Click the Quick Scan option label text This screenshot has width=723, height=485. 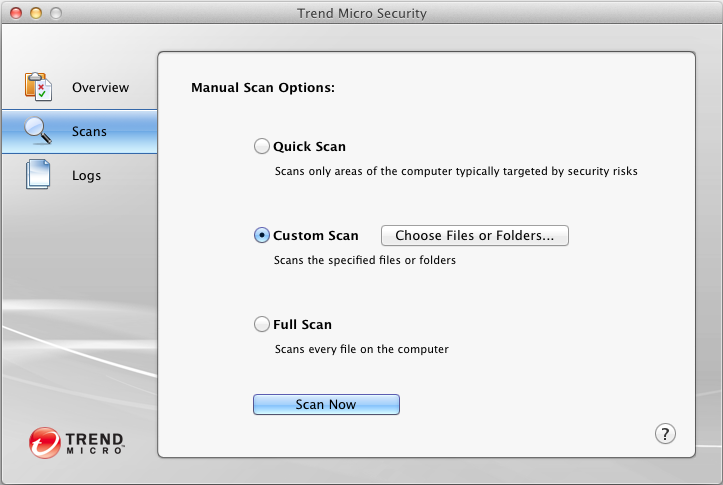click(x=309, y=147)
